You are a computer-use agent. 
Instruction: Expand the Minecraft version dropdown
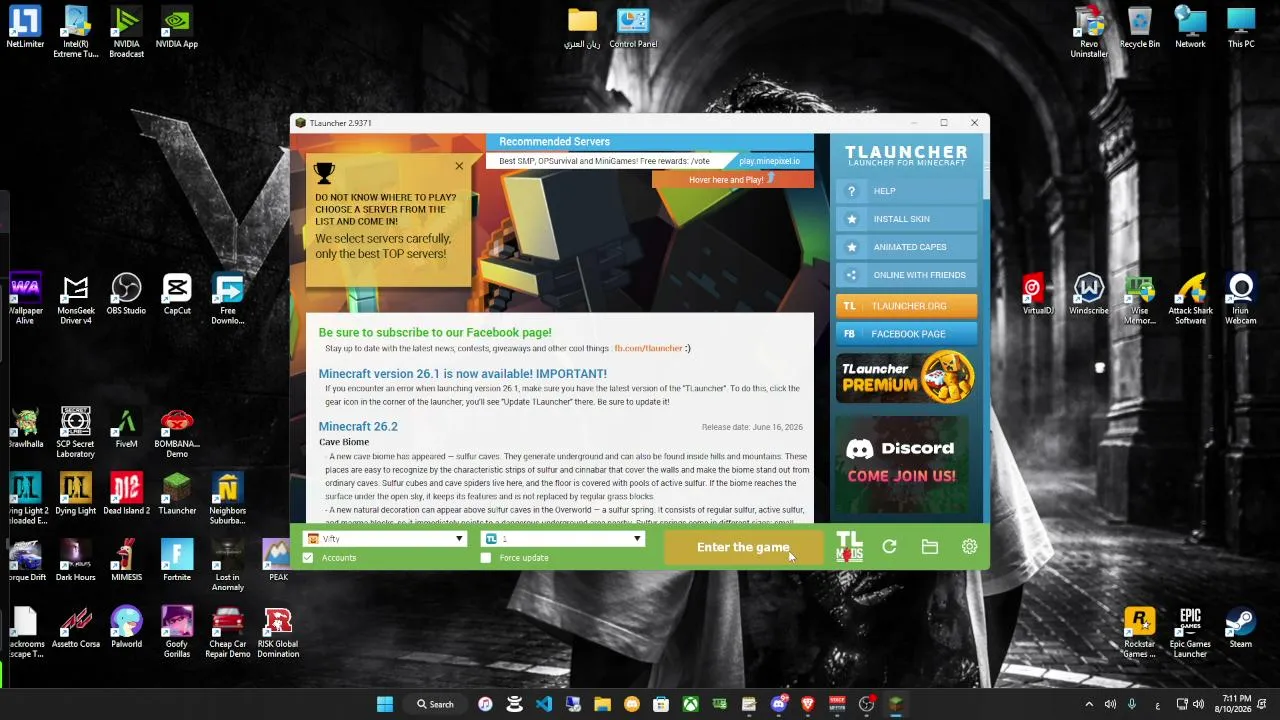pyautogui.click(x=563, y=539)
